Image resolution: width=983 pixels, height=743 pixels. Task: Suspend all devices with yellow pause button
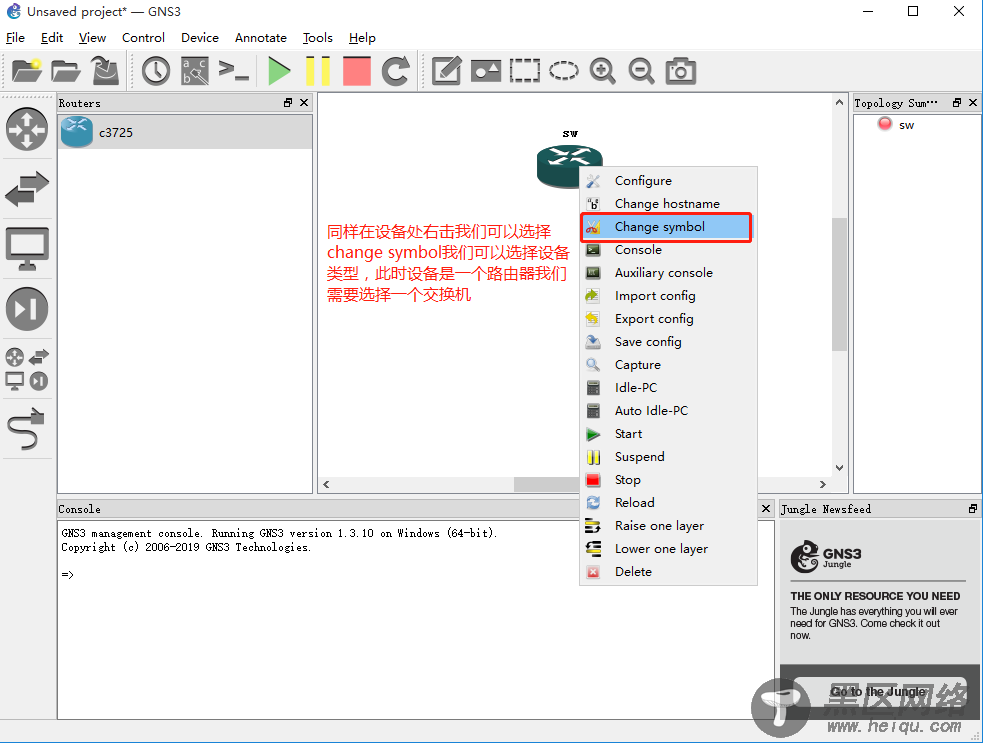318,71
